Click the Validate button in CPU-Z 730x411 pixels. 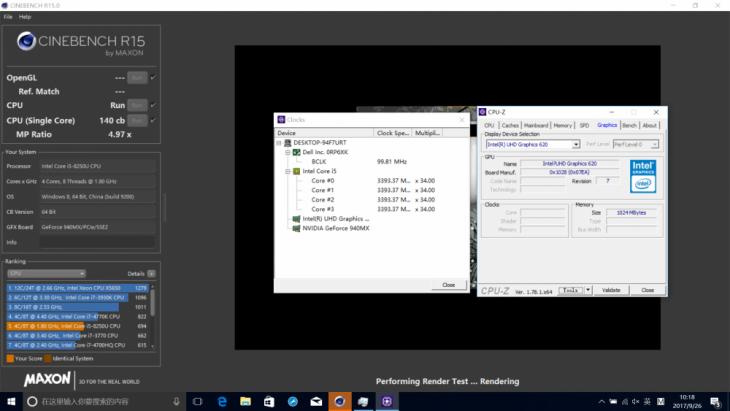tap(611, 290)
